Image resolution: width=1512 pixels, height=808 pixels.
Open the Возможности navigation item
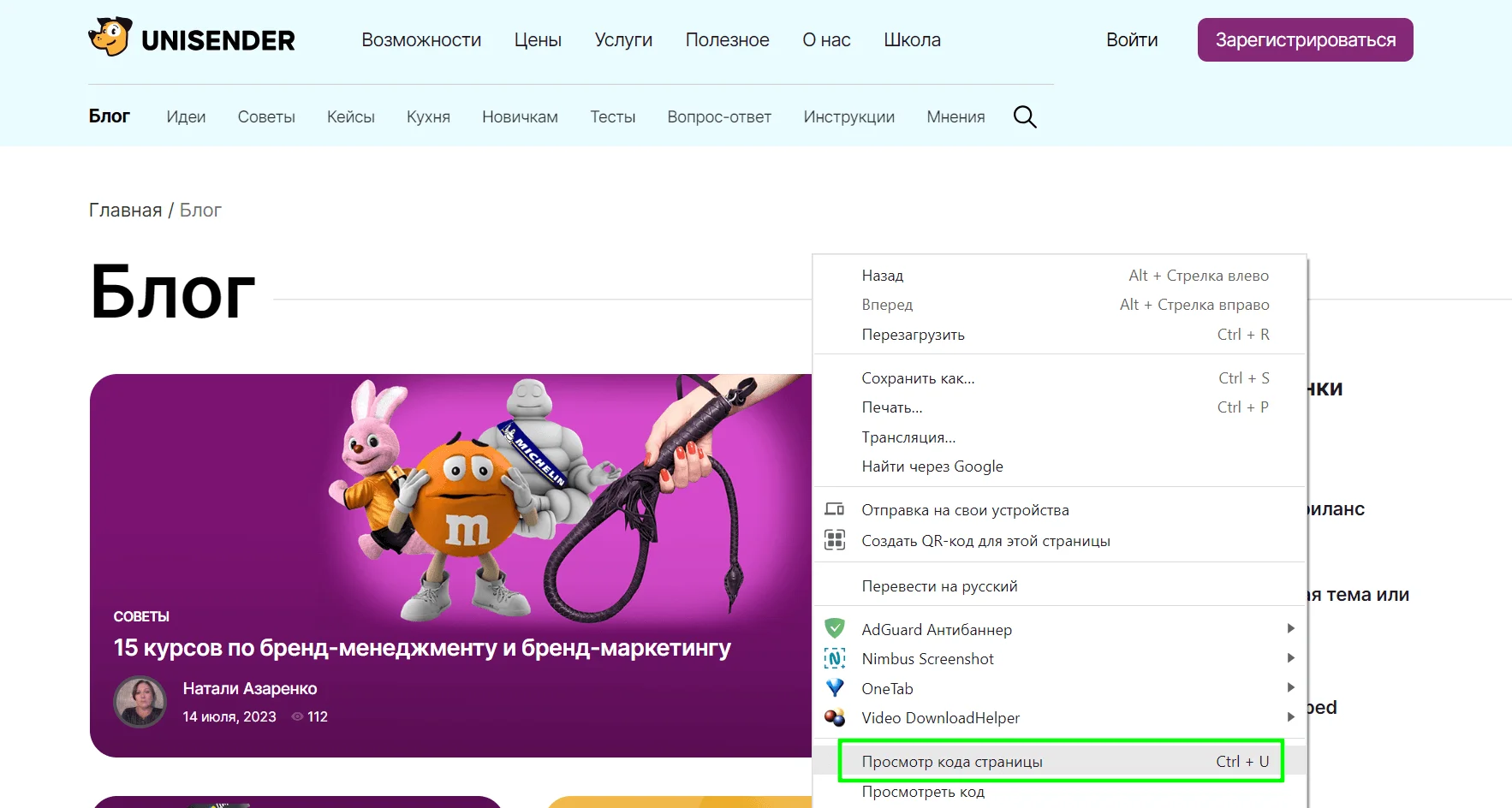pos(421,40)
